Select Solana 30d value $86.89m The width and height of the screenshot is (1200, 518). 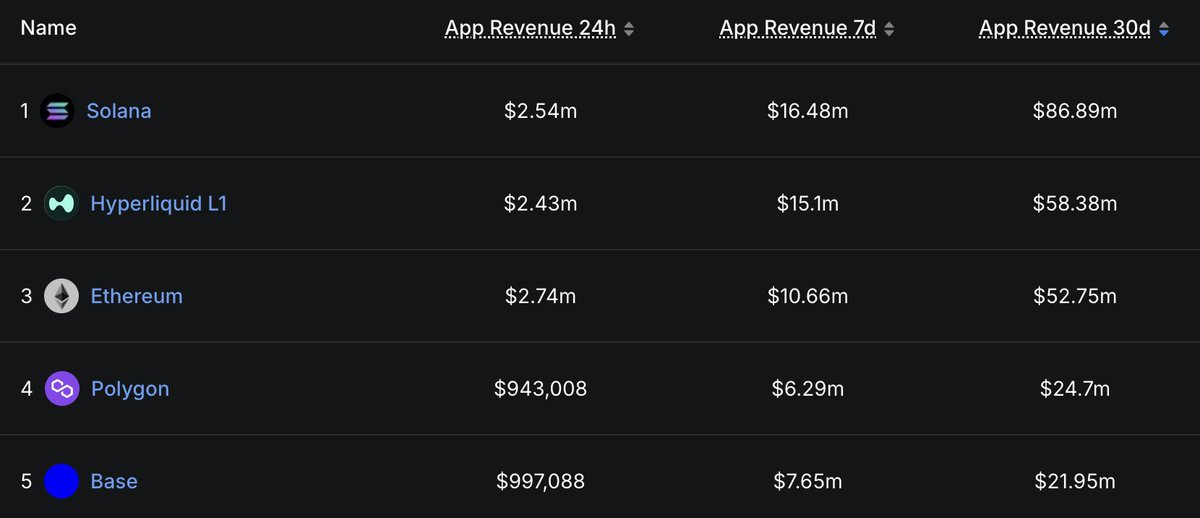click(x=1074, y=111)
